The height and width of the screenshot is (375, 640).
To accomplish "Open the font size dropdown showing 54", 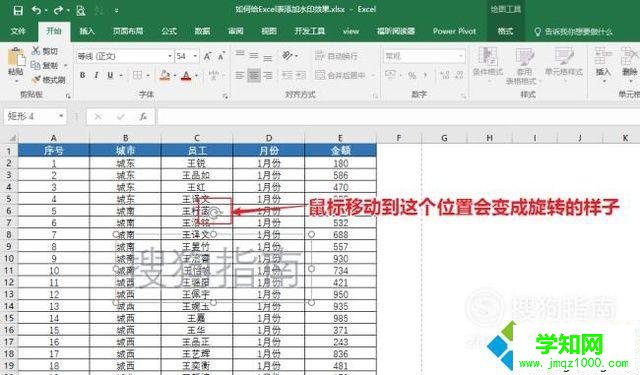I will 196,56.
